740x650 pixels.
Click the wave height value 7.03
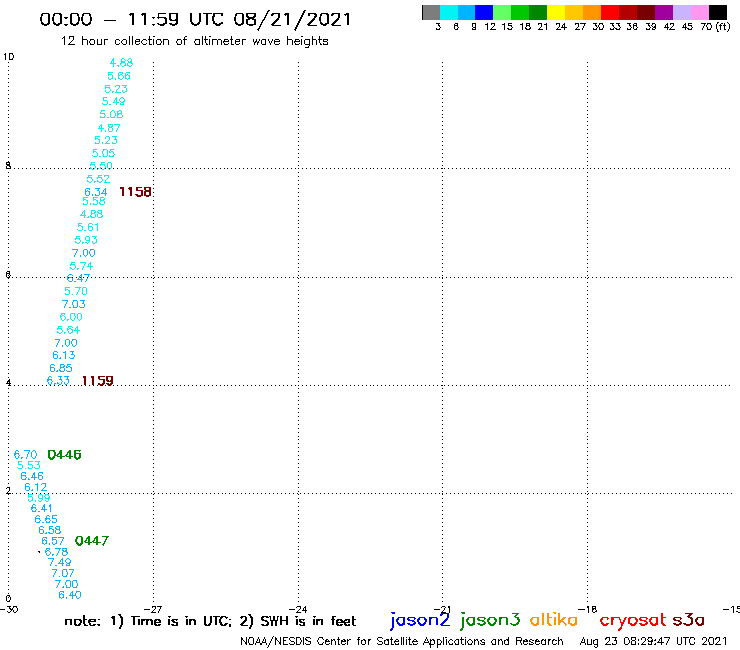click(x=74, y=304)
